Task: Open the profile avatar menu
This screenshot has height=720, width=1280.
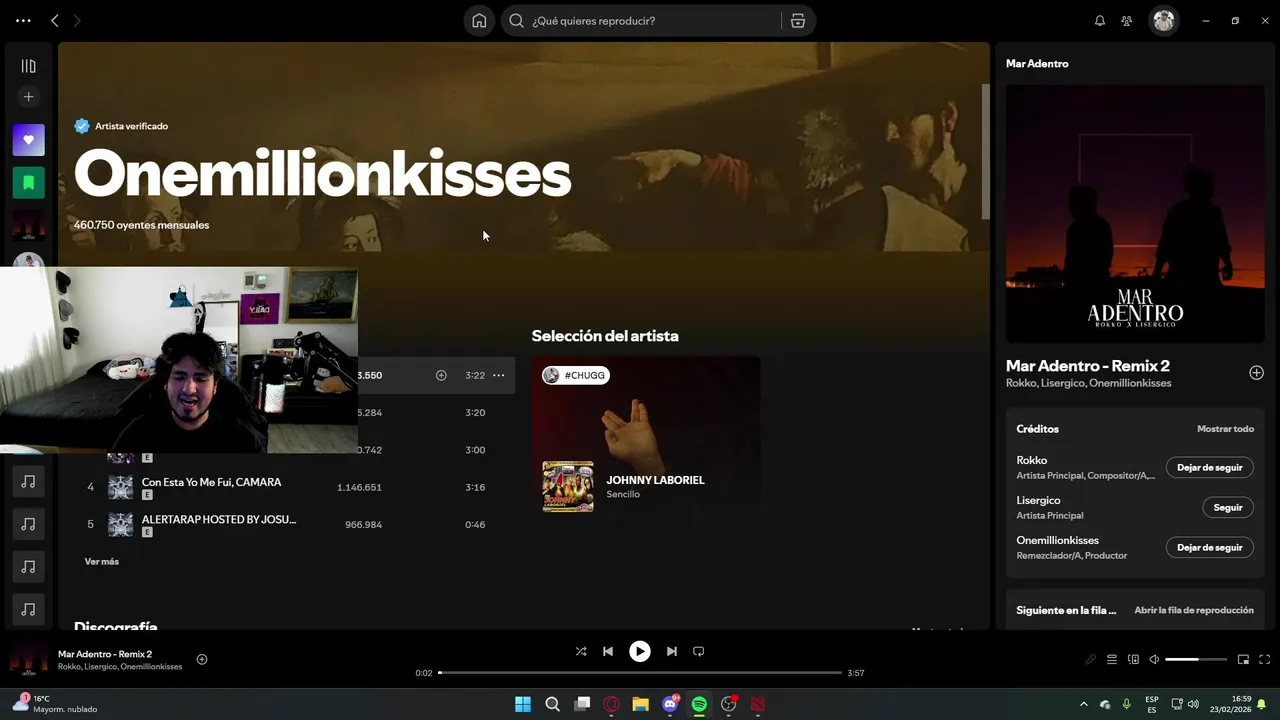Action: [1163, 20]
